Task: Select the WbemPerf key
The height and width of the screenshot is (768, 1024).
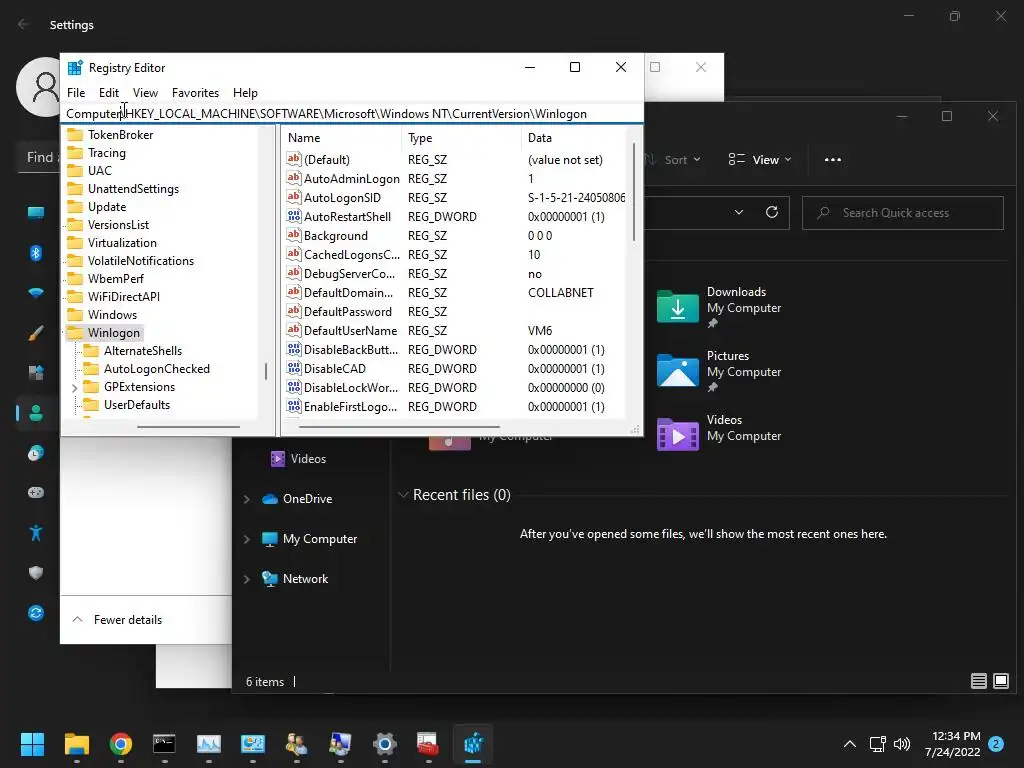Action: point(116,279)
